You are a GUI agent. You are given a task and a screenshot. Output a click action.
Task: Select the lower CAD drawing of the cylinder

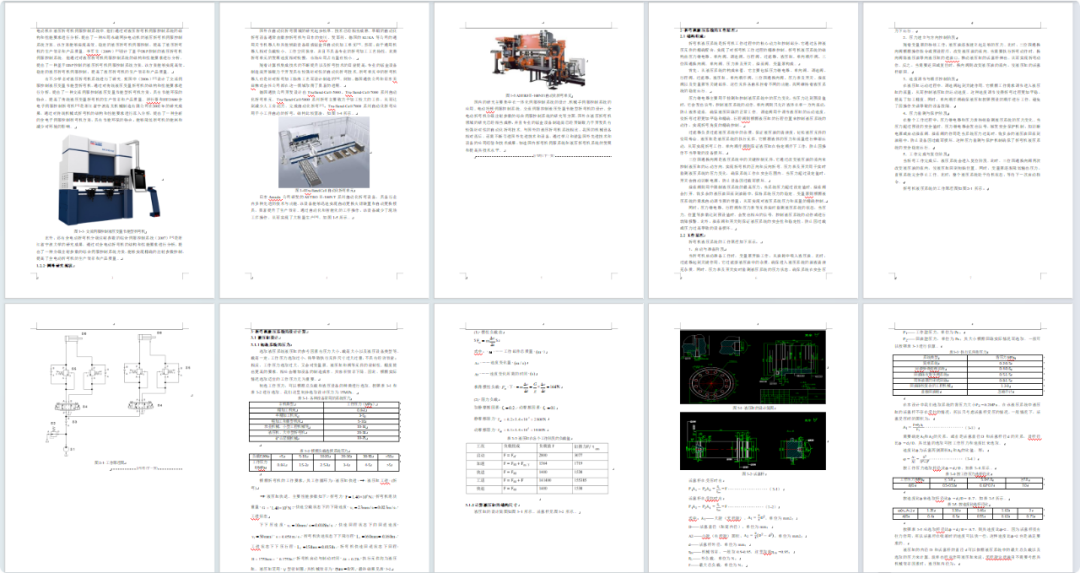tap(752, 441)
